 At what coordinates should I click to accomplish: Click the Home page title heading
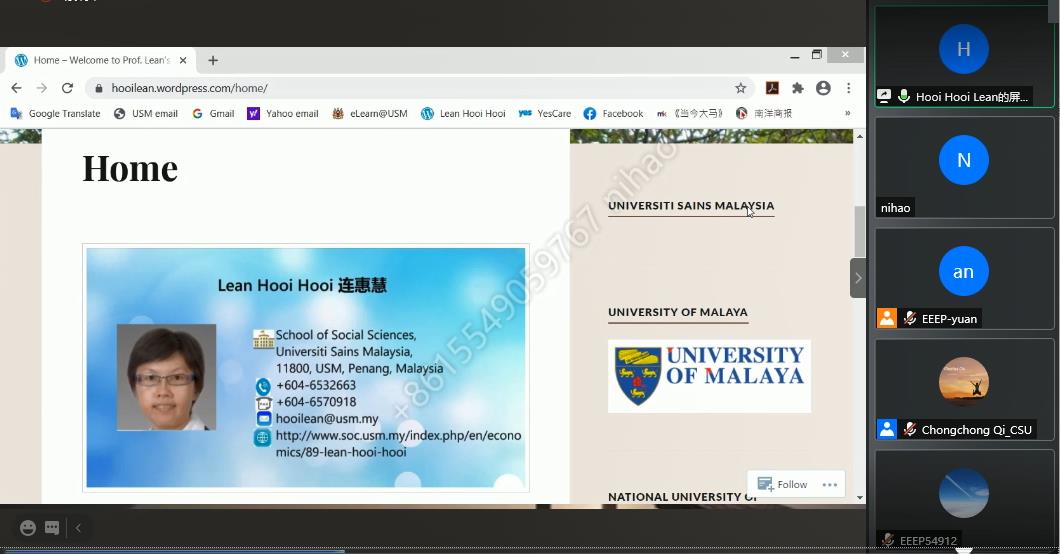(x=130, y=168)
